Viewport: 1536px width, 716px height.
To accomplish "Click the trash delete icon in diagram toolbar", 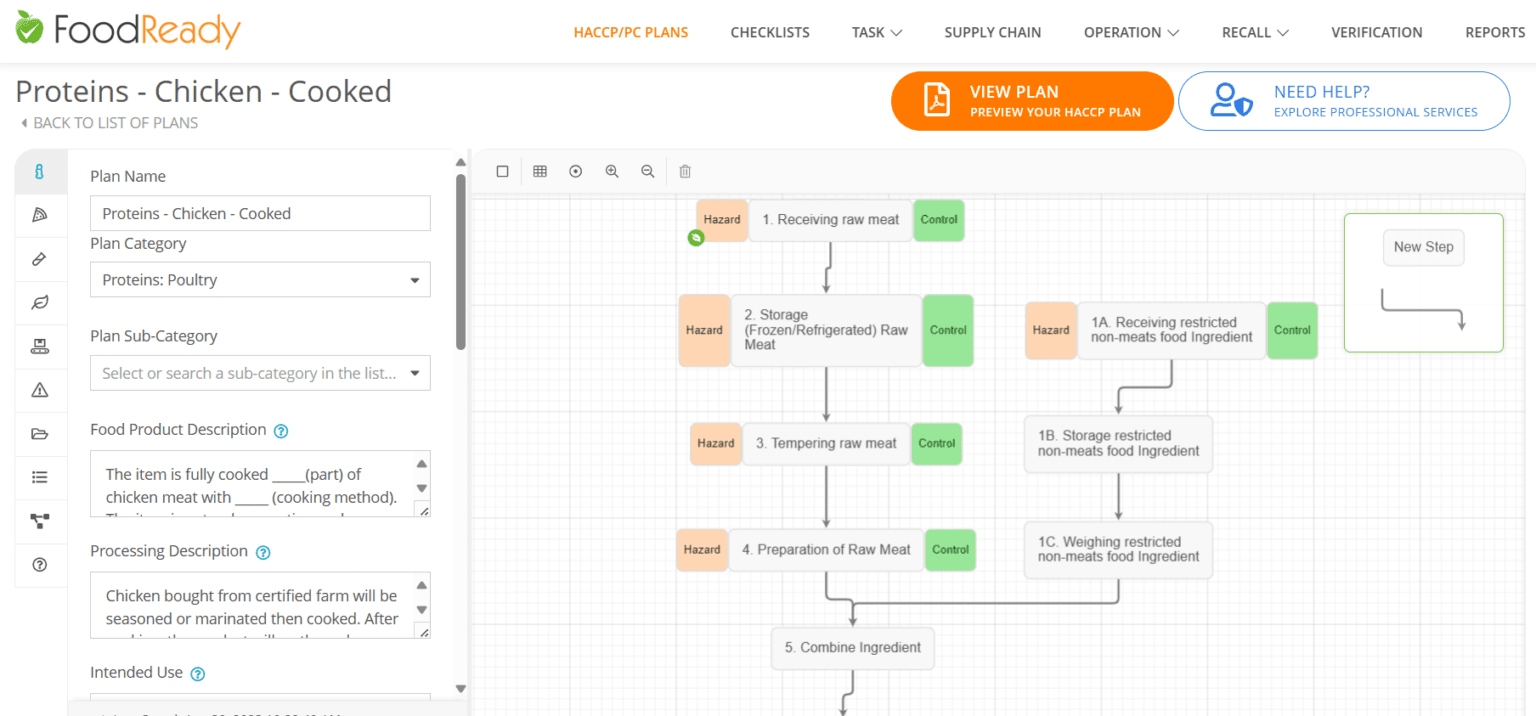I will pyautogui.click(x=685, y=171).
